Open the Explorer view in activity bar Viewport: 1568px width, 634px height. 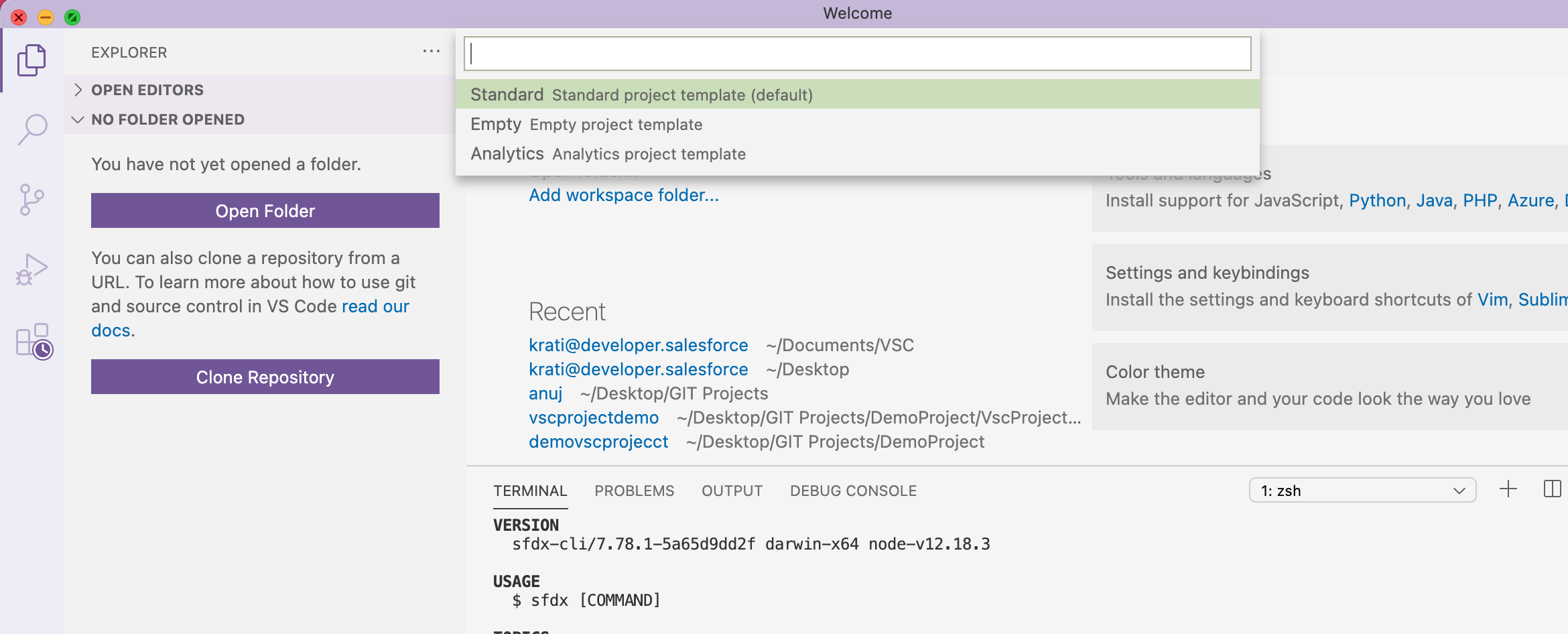click(x=31, y=60)
